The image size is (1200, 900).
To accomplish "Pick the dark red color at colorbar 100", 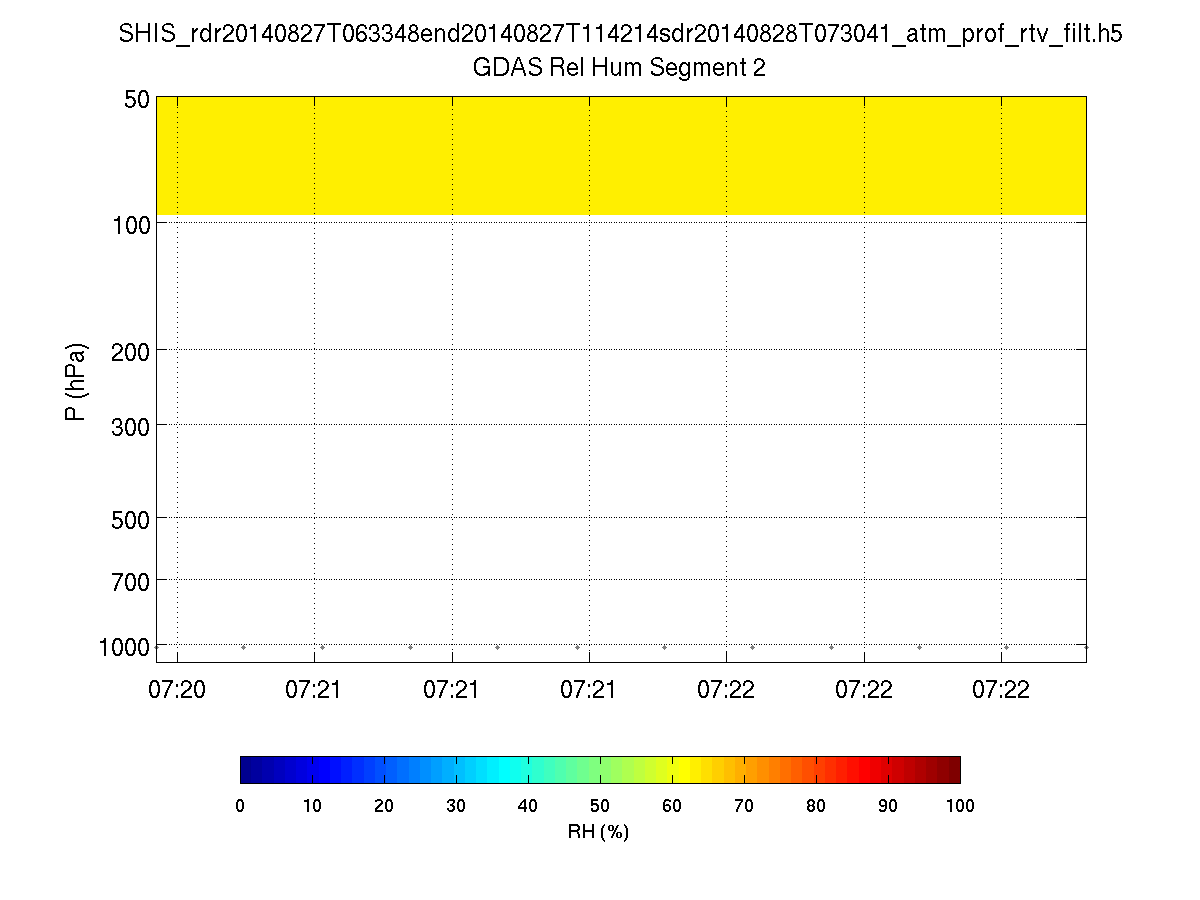I will click(x=954, y=769).
